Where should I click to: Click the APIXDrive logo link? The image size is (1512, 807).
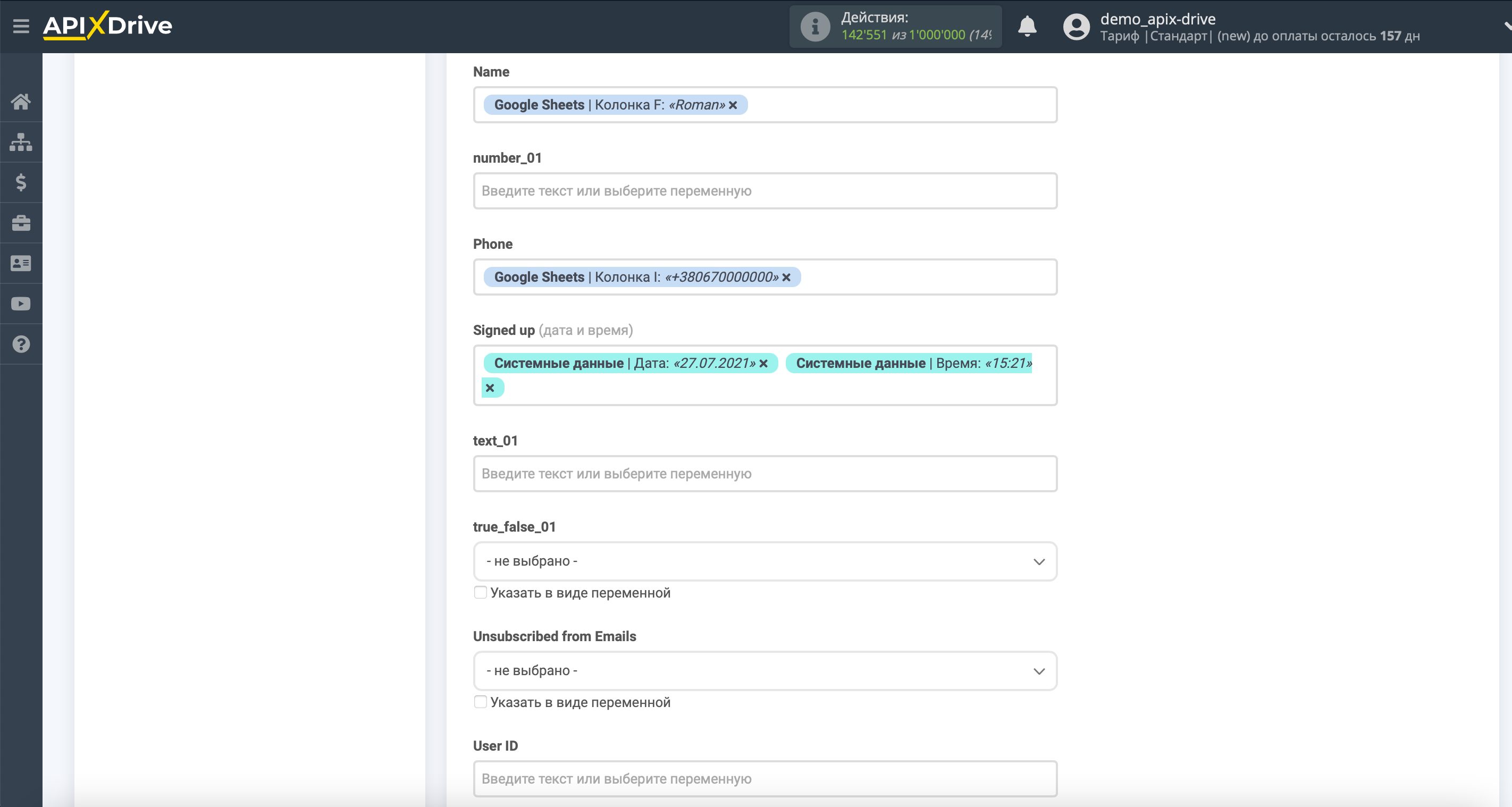(108, 24)
